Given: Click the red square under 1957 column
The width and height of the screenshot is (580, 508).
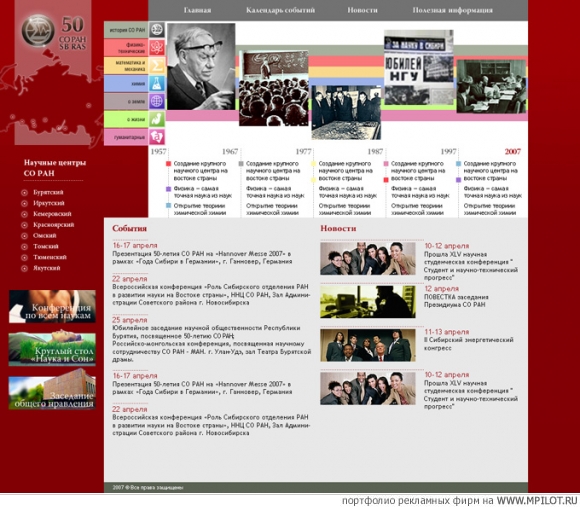Looking at the screenshot, I should pos(168,164).
